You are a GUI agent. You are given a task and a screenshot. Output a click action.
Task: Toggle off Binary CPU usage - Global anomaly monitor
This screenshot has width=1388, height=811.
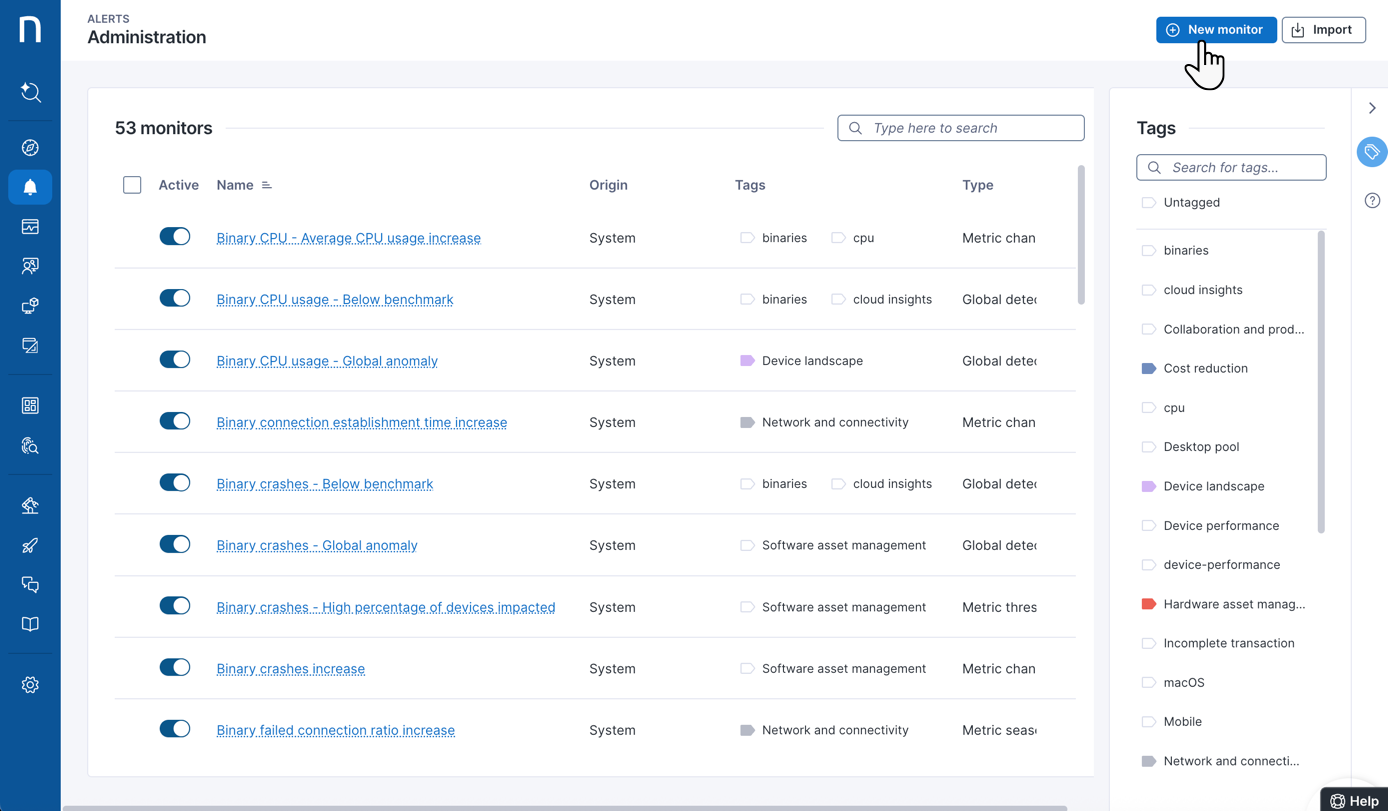tap(175, 360)
